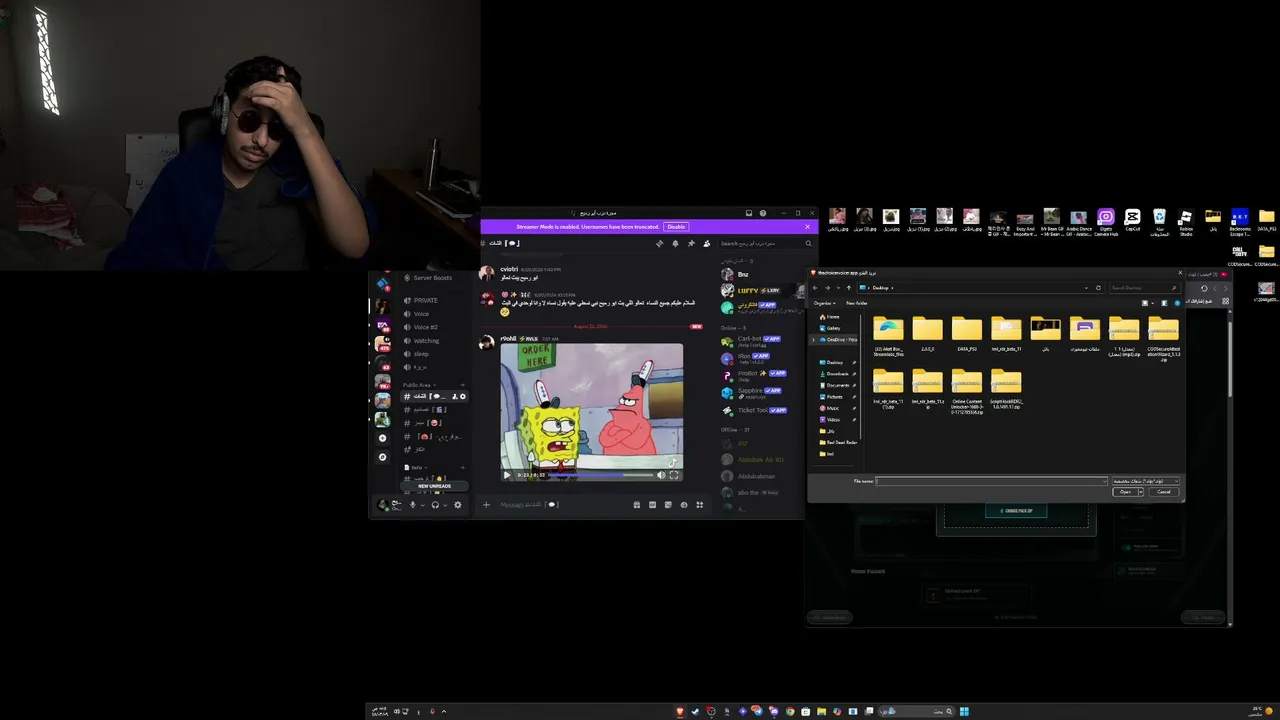
Task: Open headphone output options arrow
Action: coord(445,505)
